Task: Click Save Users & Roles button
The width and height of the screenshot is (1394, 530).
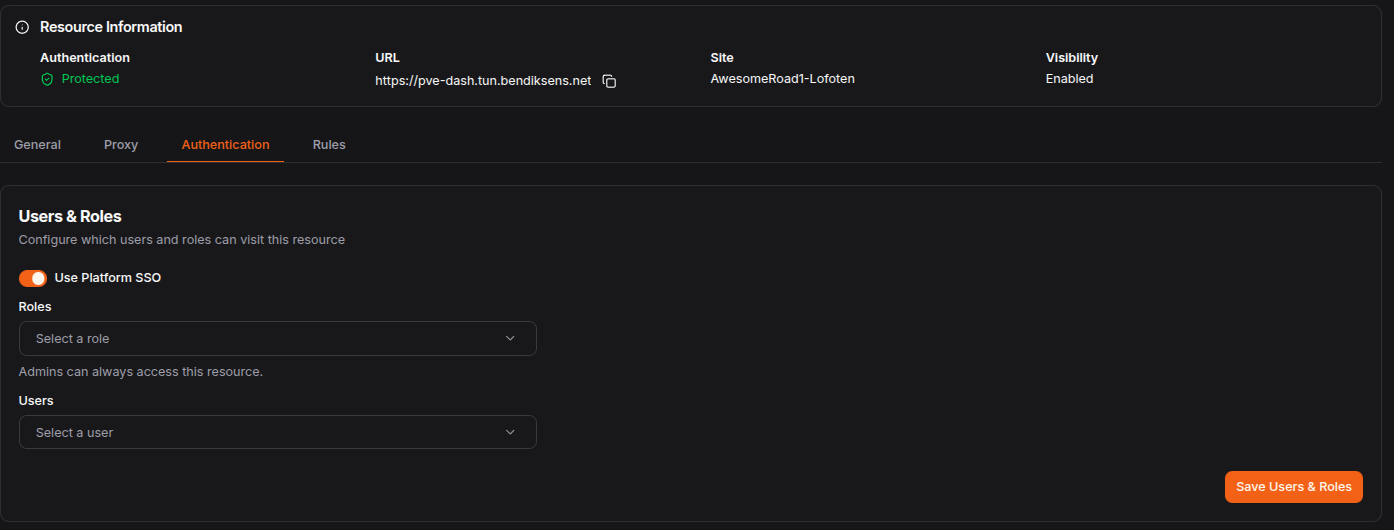Action: click(x=1294, y=487)
